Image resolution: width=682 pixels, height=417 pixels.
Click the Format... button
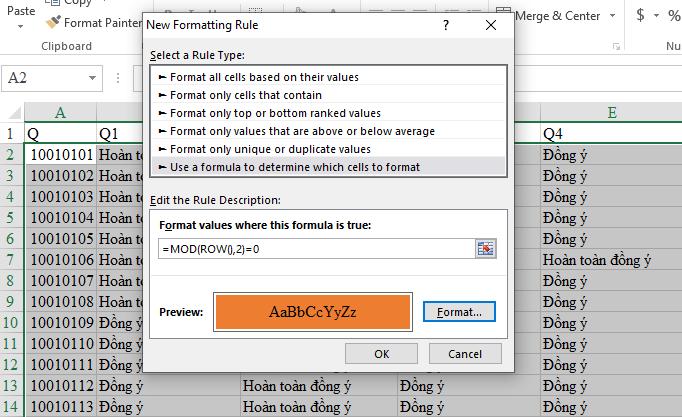458,312
